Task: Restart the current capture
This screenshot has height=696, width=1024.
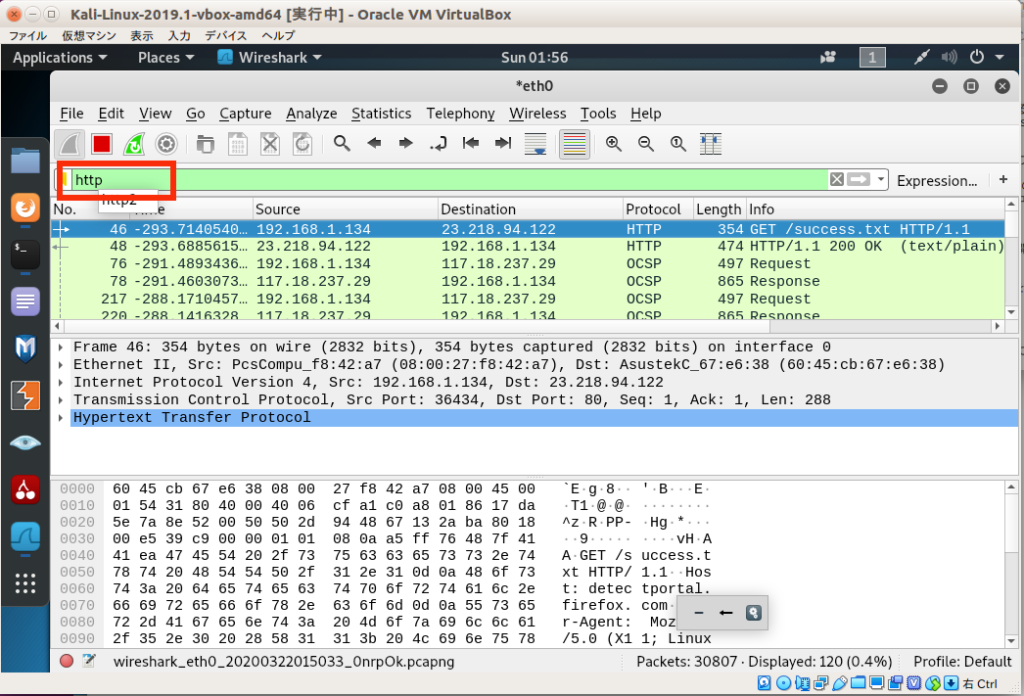Action: [x=134, y=144]
